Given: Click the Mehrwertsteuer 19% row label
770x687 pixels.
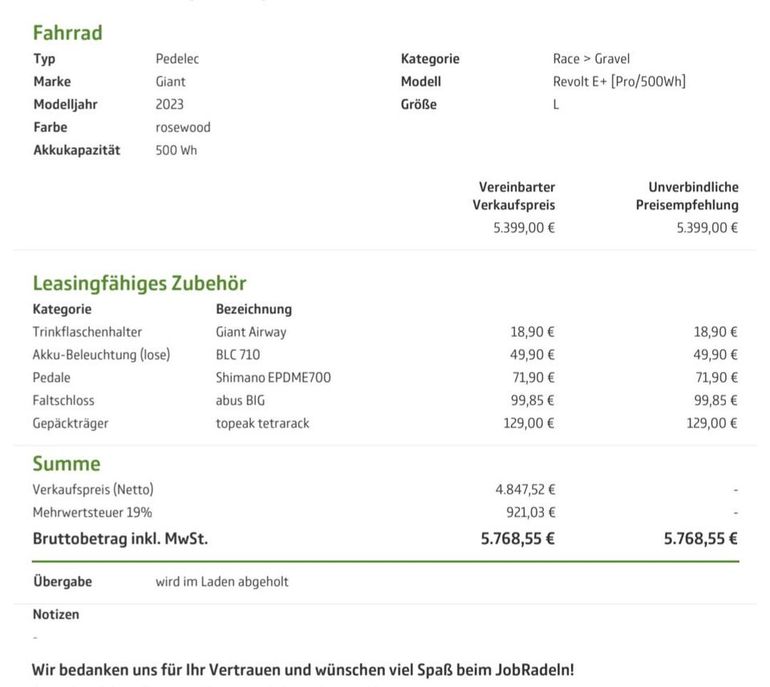Looking at the screenshot, I should point(92,513).
